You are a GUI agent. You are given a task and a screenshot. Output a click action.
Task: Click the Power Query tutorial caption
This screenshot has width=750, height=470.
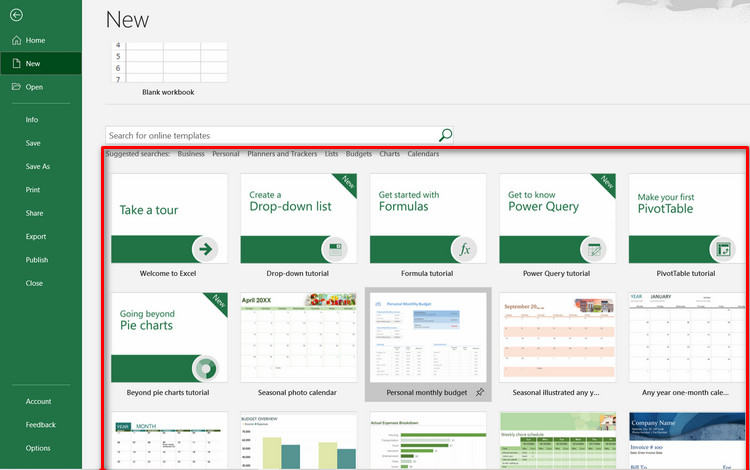click(x=556, y=273)
